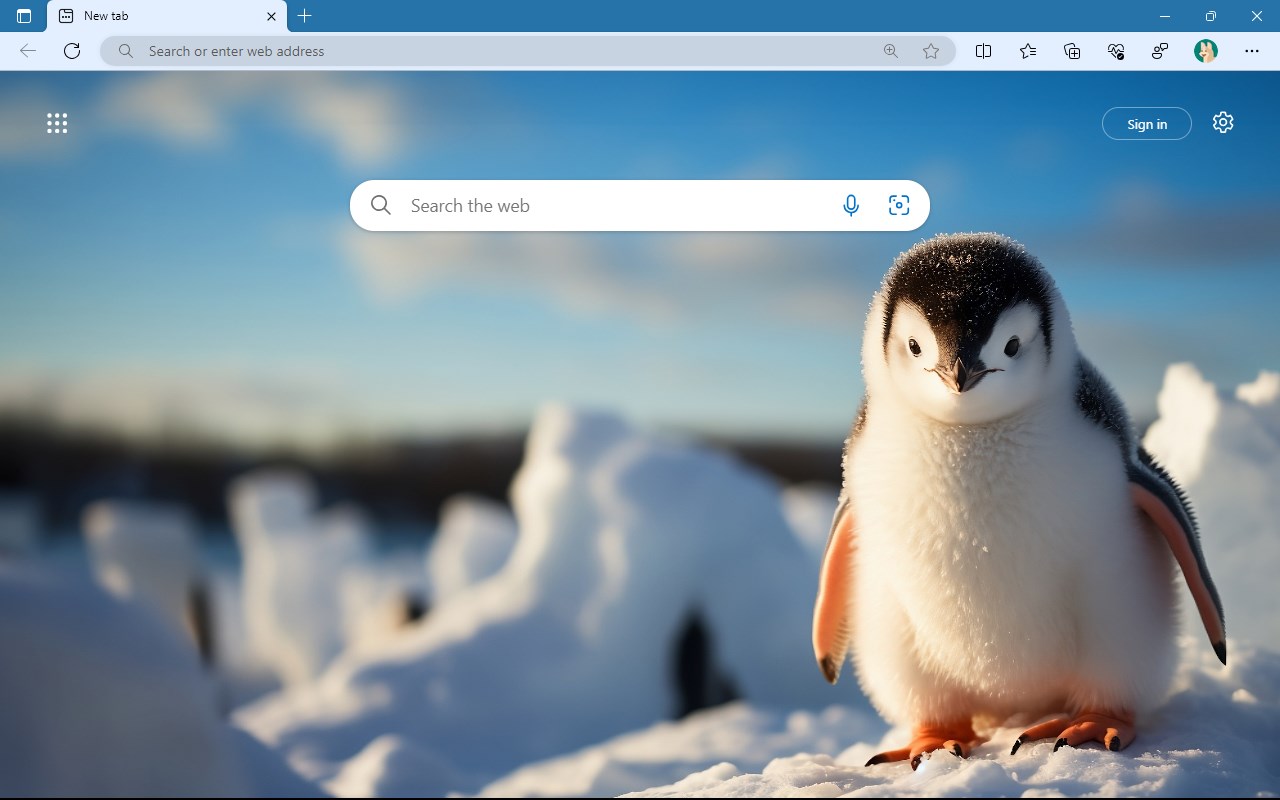
Task: Restore down the browser window
Action: (x=1211, y=16)
